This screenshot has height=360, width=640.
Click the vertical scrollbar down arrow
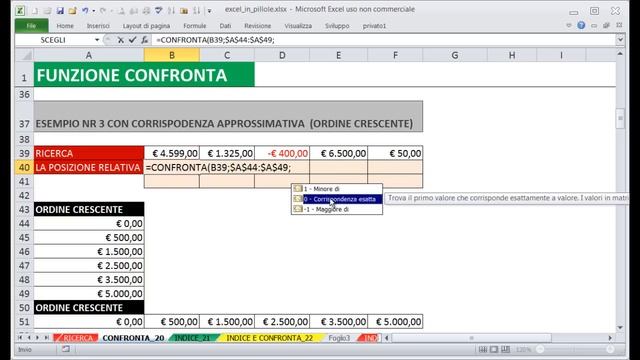(x=620, y=327)
